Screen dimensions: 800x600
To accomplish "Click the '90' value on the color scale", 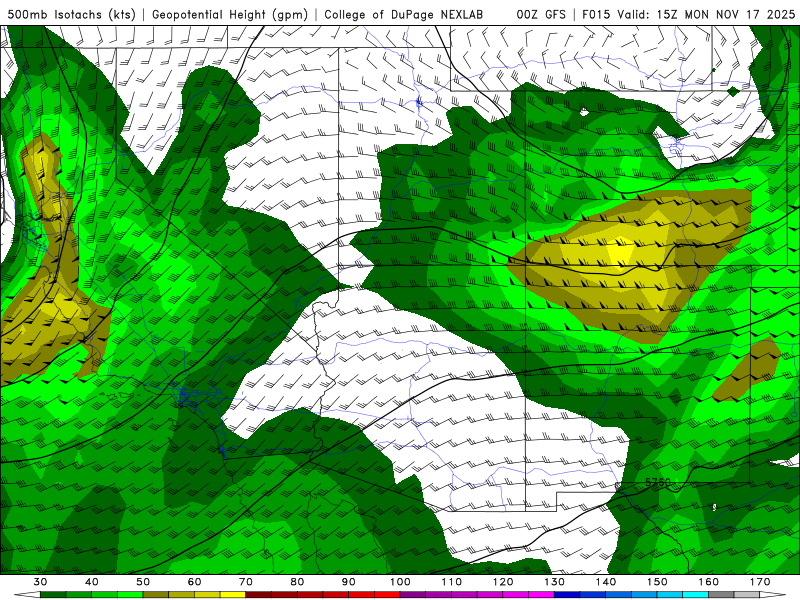I will click(349, 582).
